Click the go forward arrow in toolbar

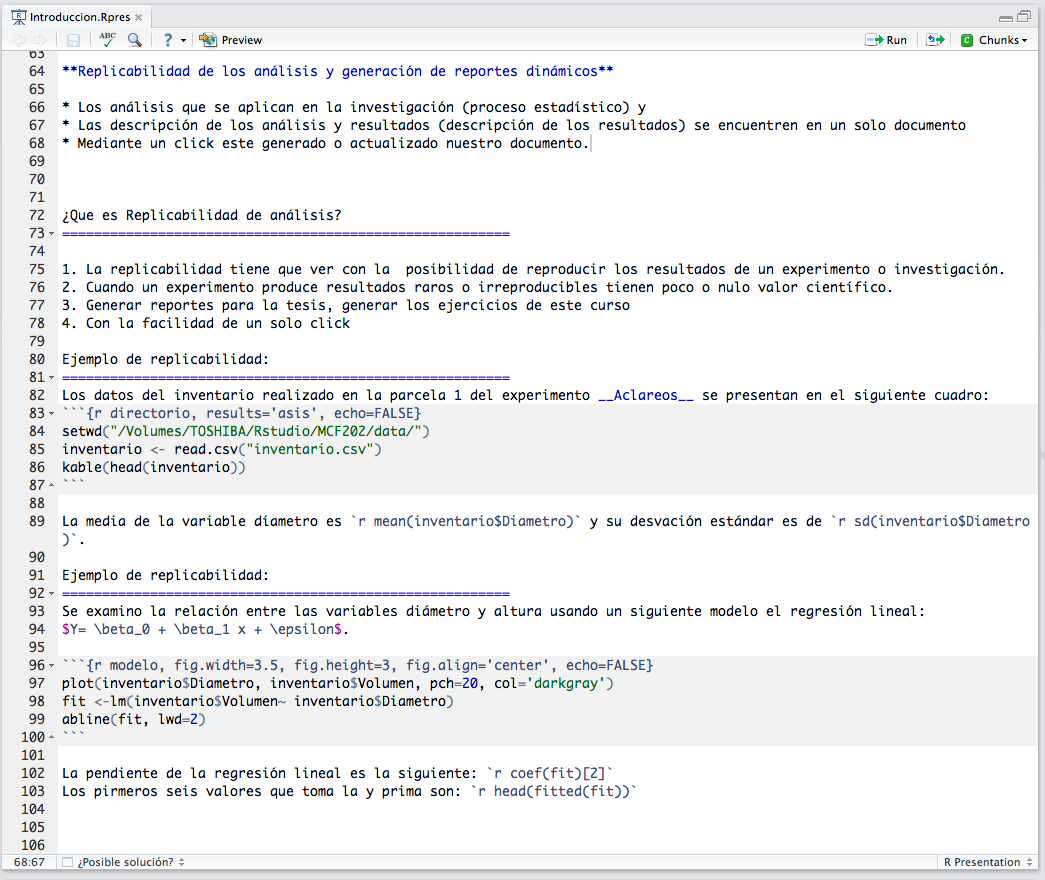(x=39, y=40)
